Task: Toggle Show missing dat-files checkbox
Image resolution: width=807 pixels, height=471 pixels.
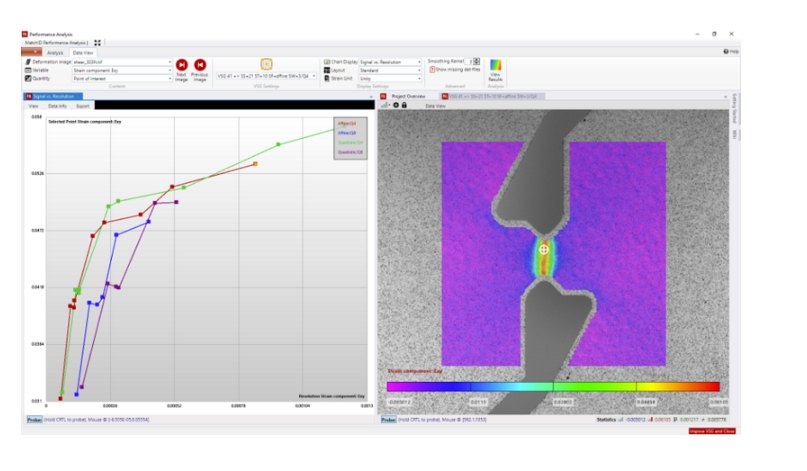Action: [x=432, y=70]
